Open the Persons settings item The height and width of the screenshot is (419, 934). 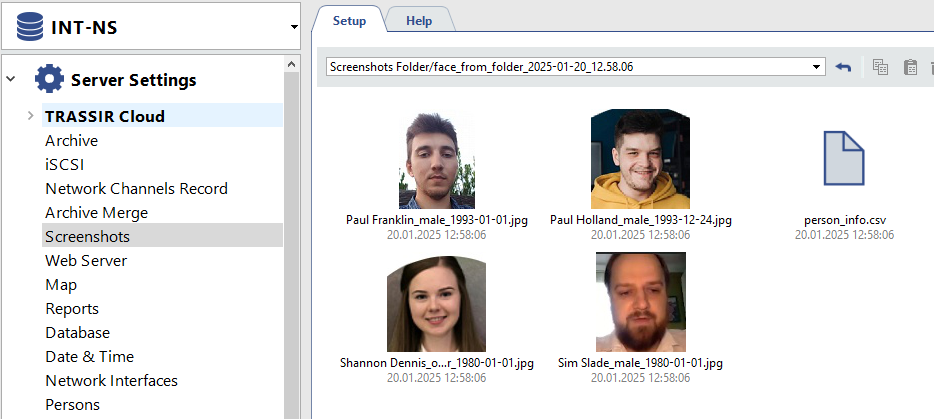click(73, 404)
